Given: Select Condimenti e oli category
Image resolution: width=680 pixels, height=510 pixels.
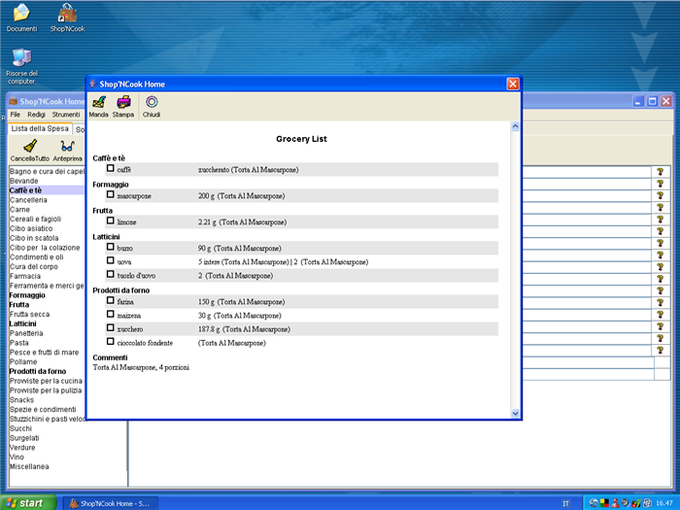Looking at the screenshot, I should pos(36,257).
